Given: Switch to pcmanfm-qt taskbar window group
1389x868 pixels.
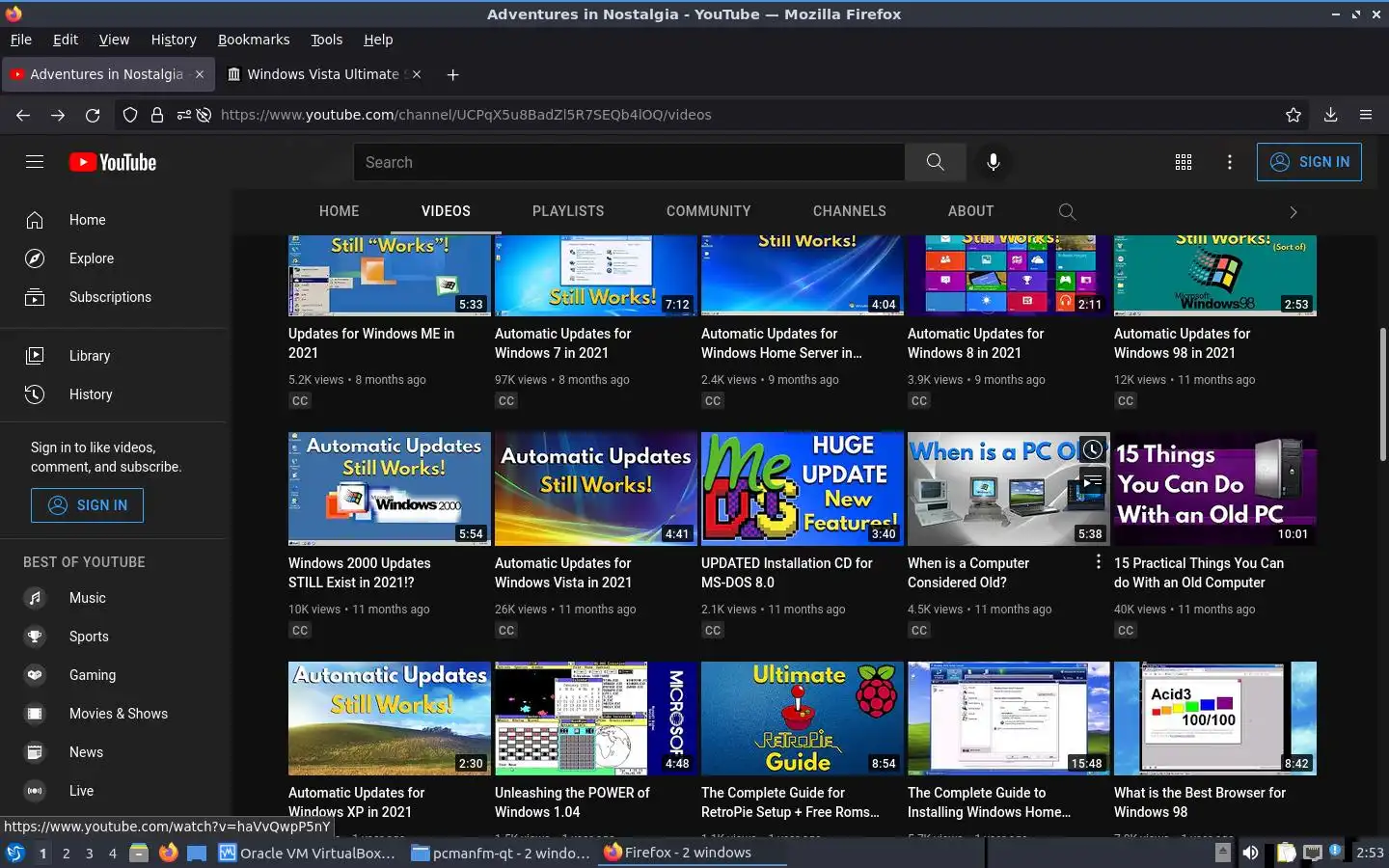Looking at the screenshot, I should click(501, 853).
